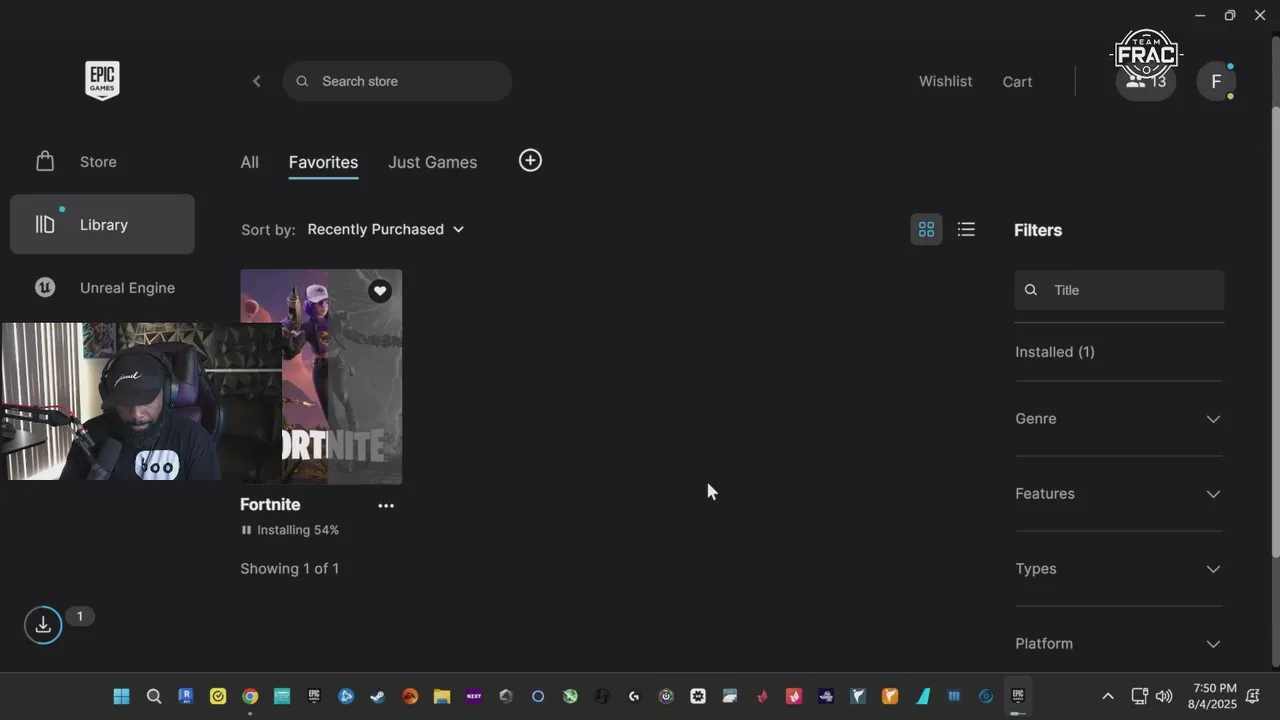Open the Recently Purchased sort dropdown
The image size is (1280, 720).
(x=386, y=229)
